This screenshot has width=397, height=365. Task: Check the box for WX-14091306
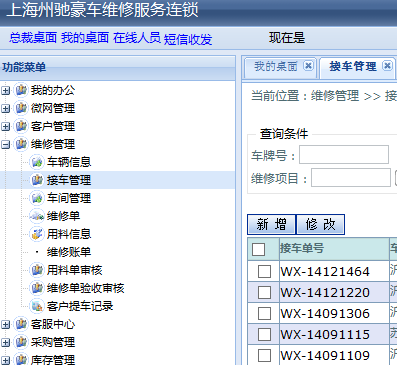point(264,313)
